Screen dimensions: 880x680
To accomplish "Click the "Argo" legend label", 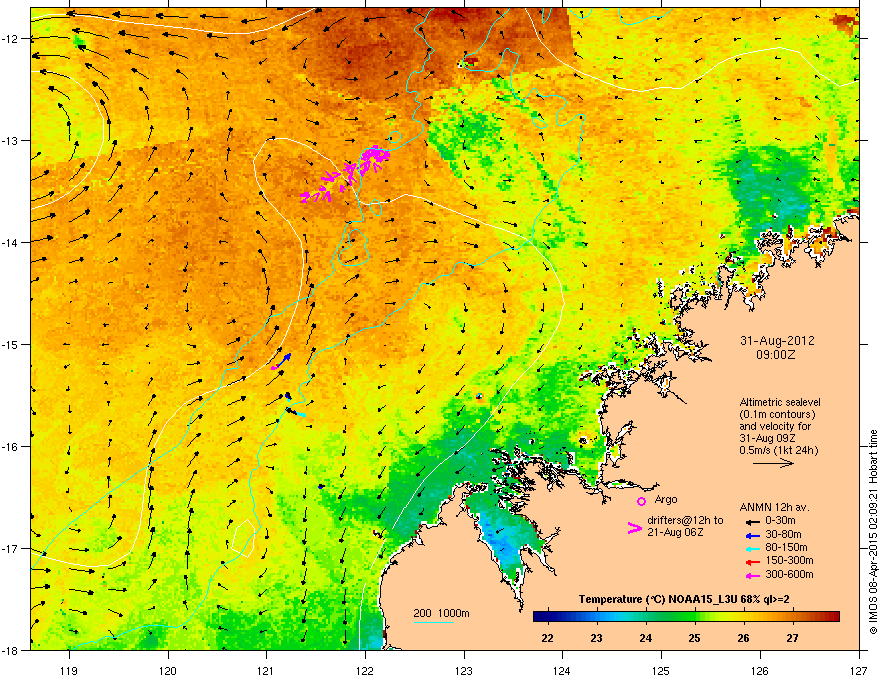I will coord(666,500).
